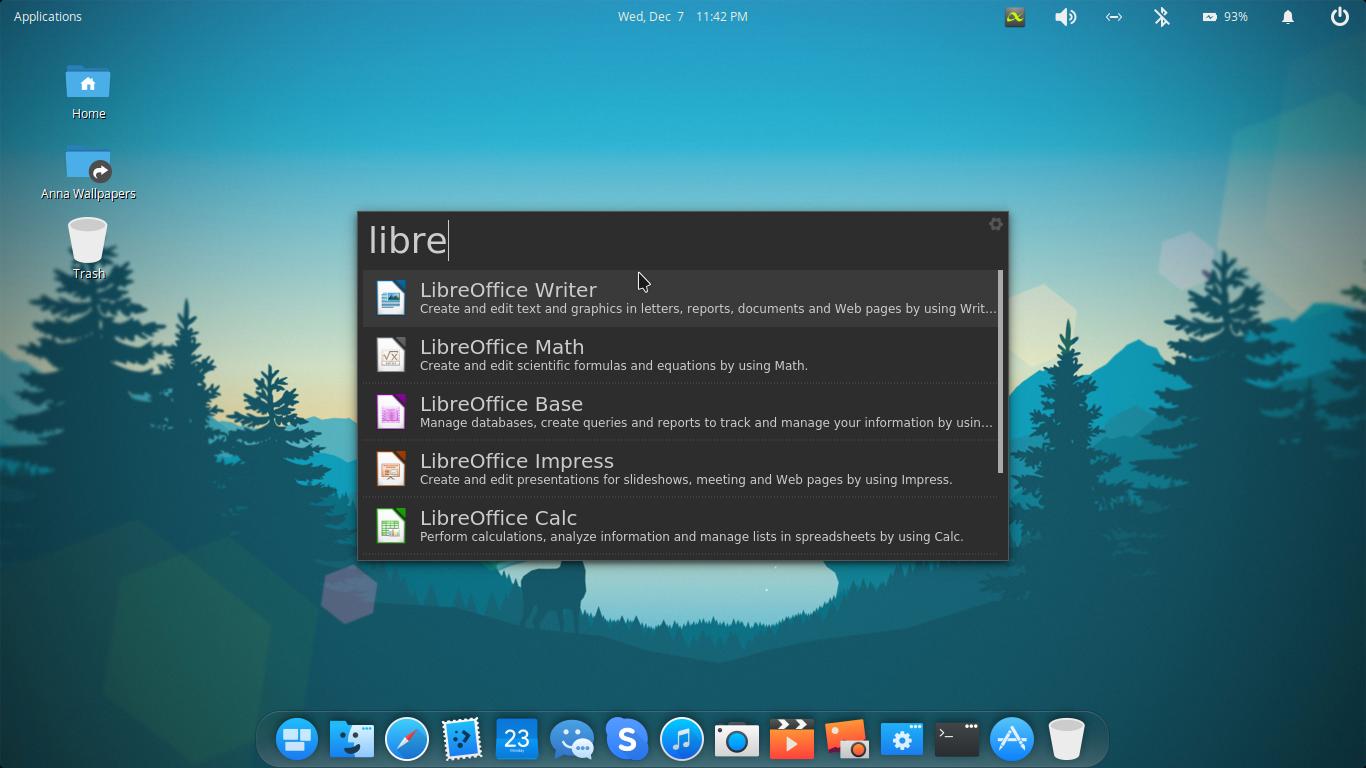Open Skype from the dock
1366x768 pixels.
pyautogui.click(x=626, y=739)
